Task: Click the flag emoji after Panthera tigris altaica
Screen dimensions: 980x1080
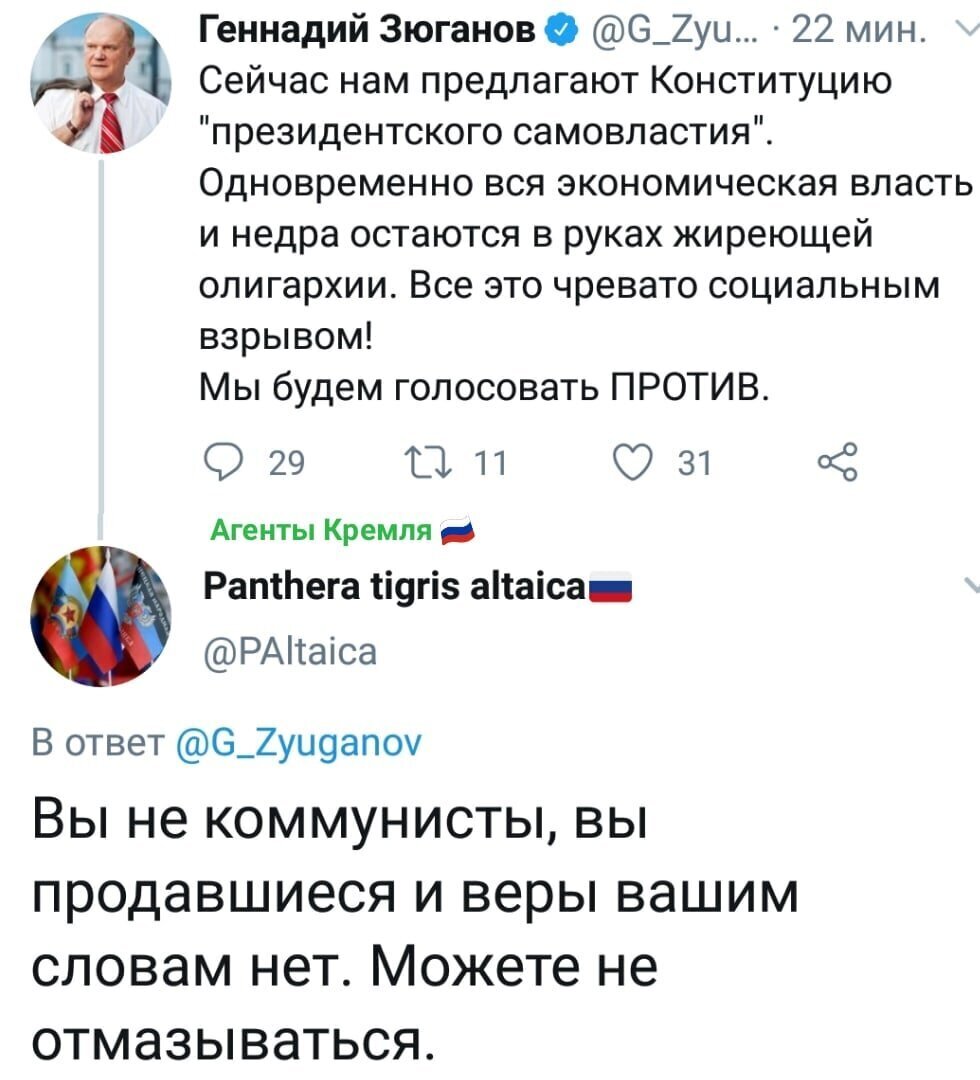Action: pos(609,587)
